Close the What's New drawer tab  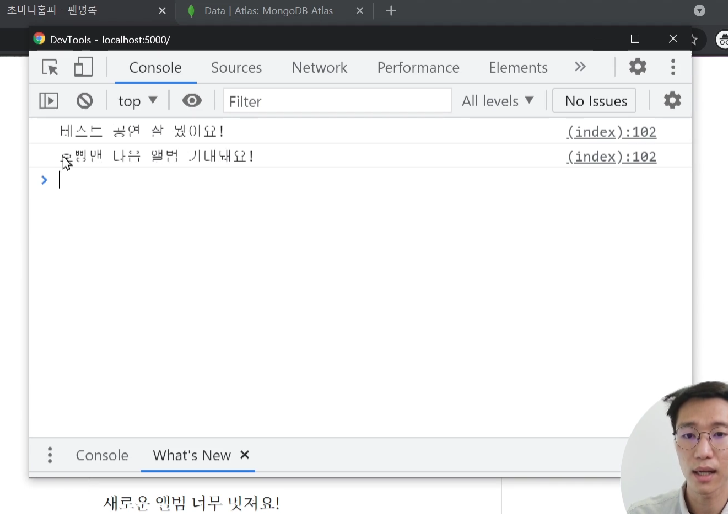click(x=245, y=455)
